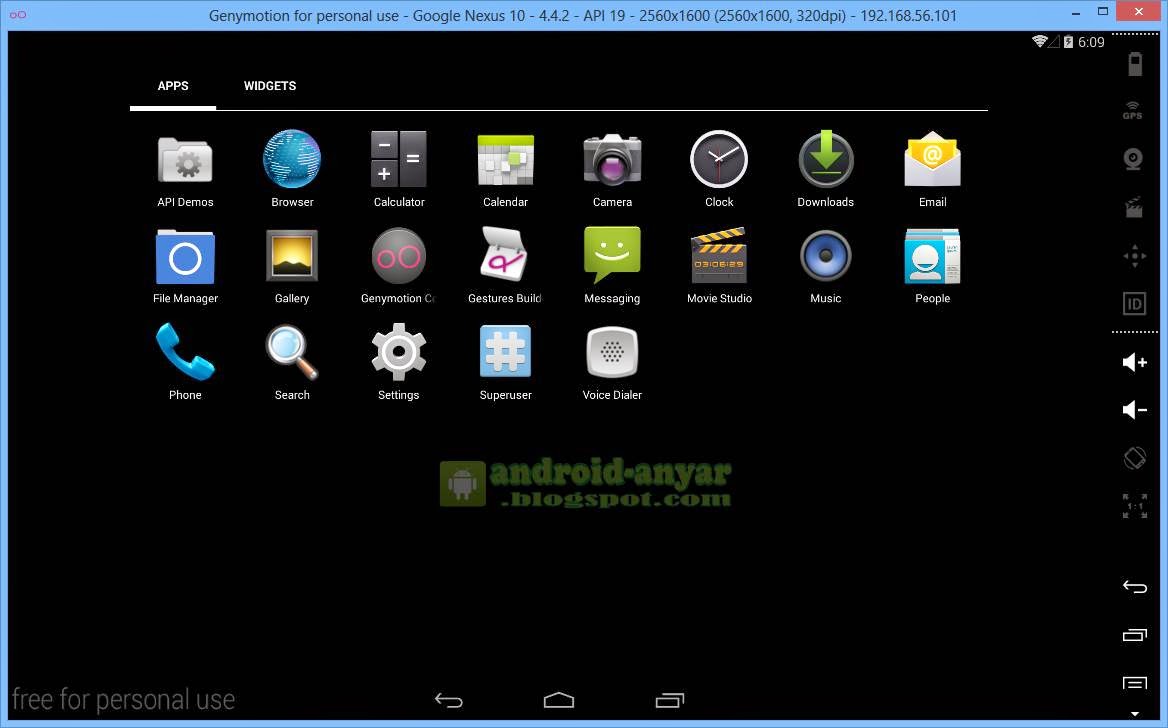1168x728 pixels.
Task: Decrease volume in Genymotion sidebar
Action: [x=1134, y=410]
